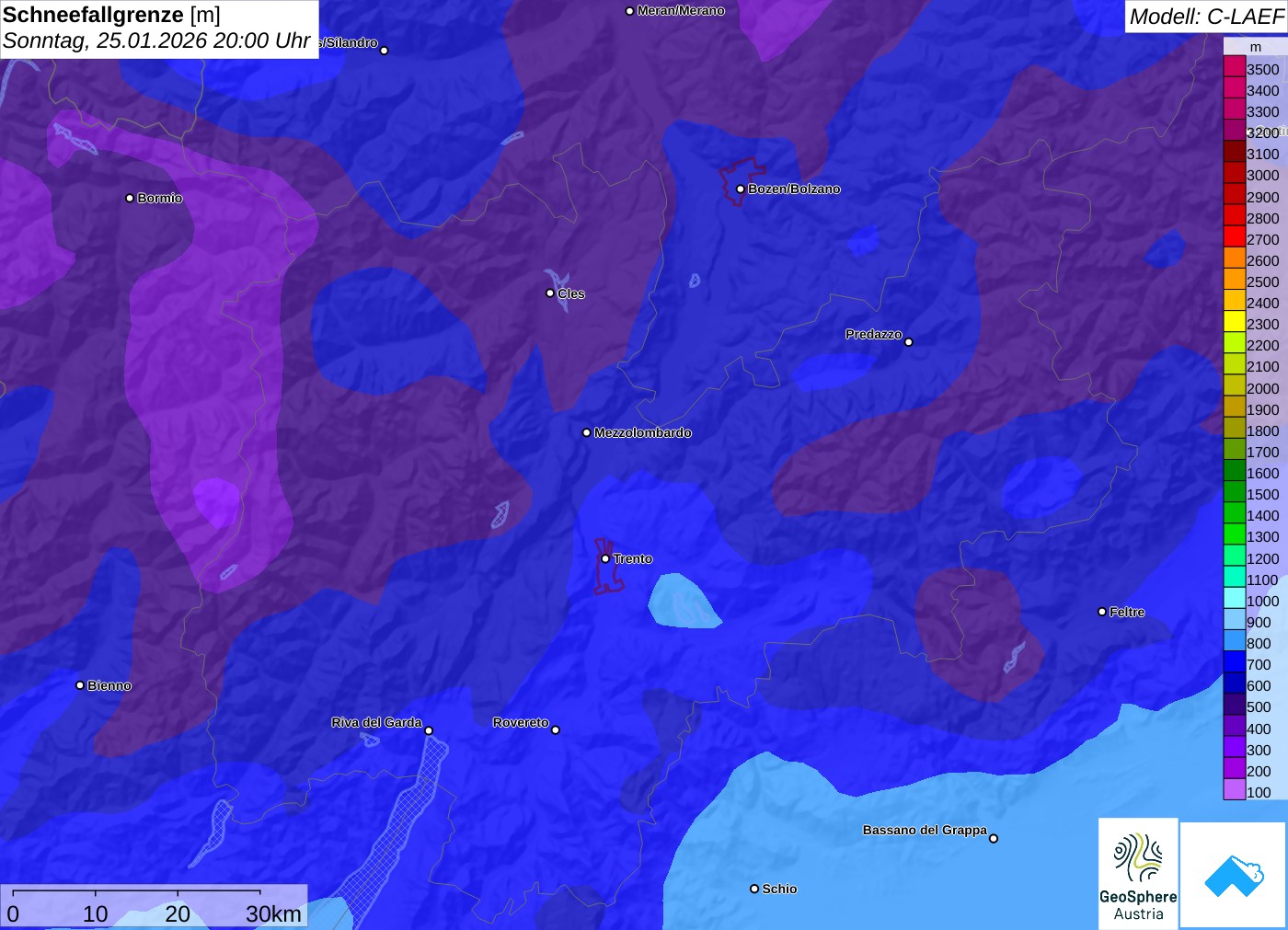Click the 400 m purple legend swatch
Image resolution: width=1288 pixels, height=930 pixels.
1235,726
